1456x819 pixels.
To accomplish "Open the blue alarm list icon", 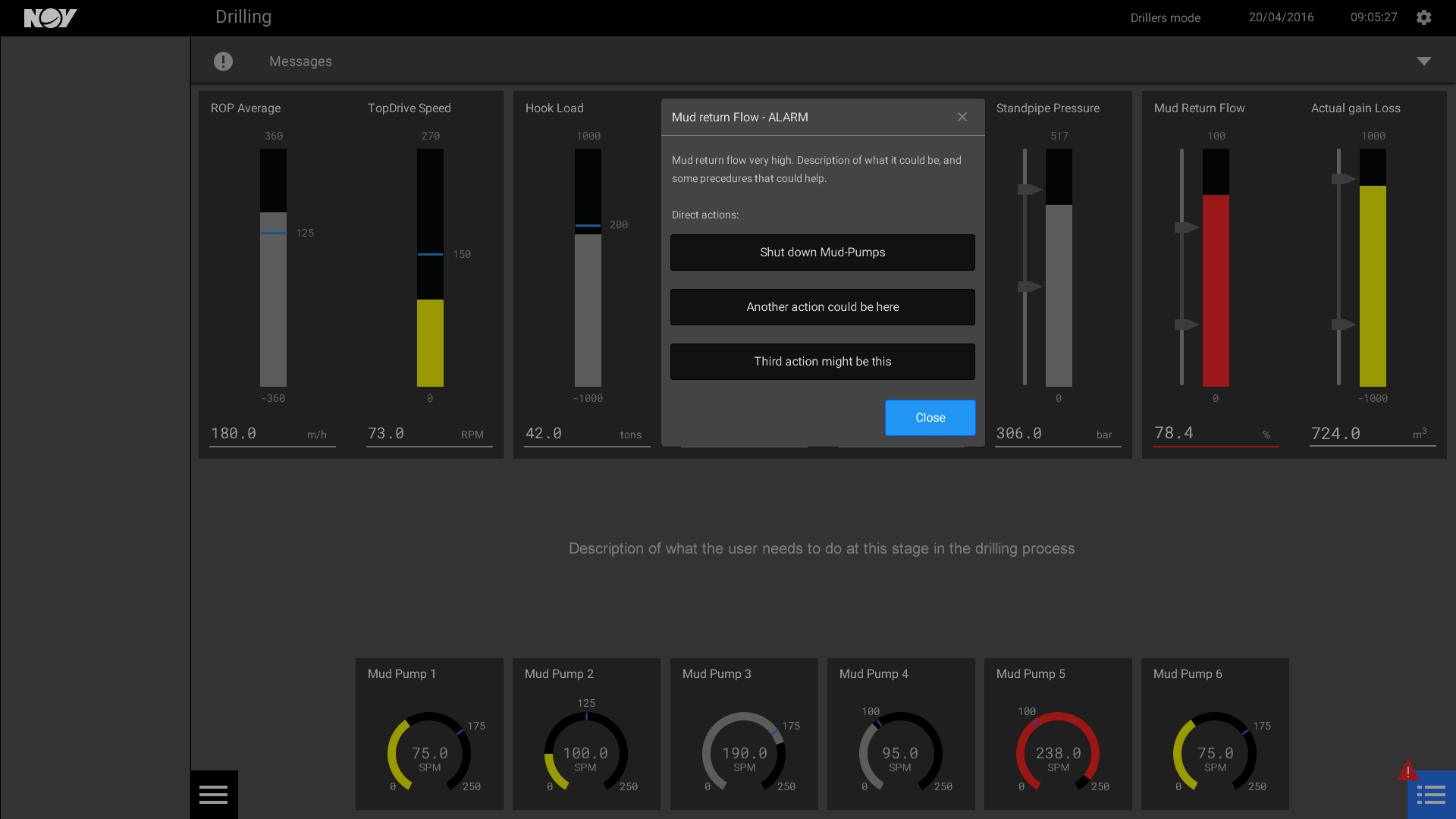I will coord(1432,795).
